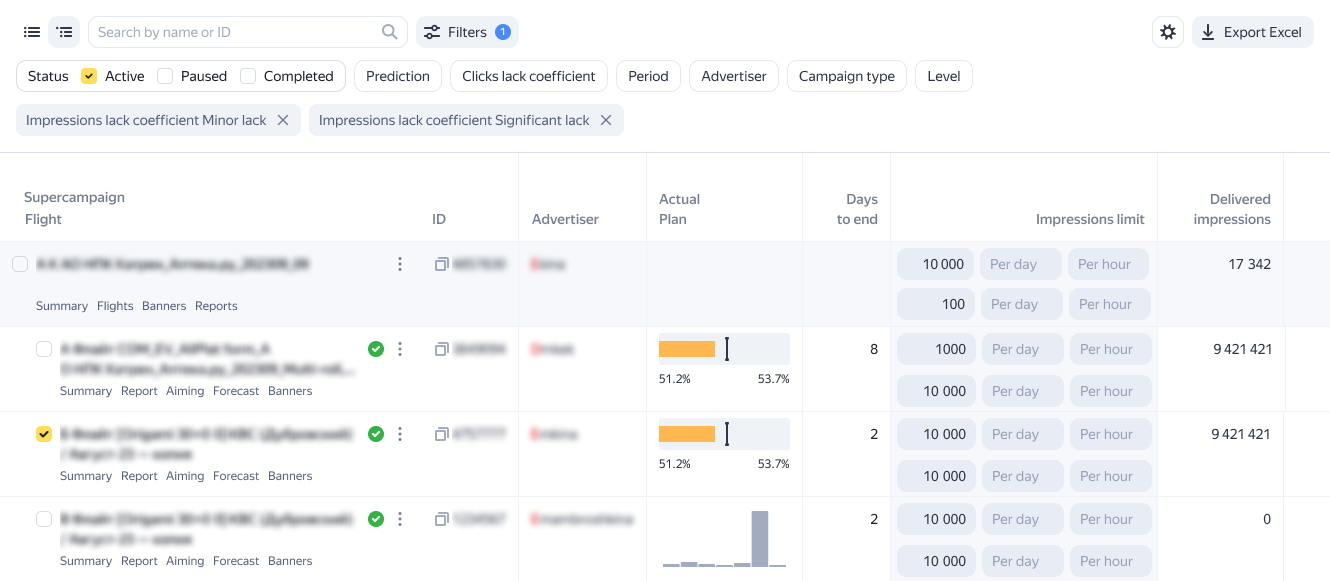
Task: Open Report link of the last flight
Action: coord(139,561)
